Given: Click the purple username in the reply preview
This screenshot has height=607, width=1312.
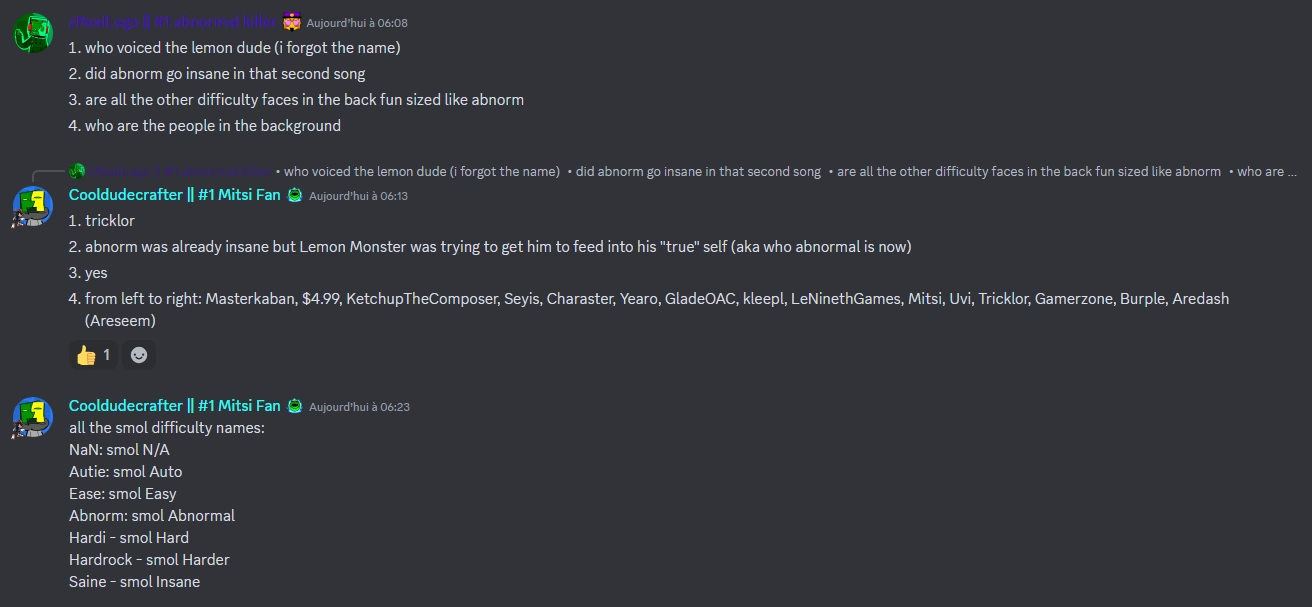Looking at the screenshot, I should tap(180, 171).
